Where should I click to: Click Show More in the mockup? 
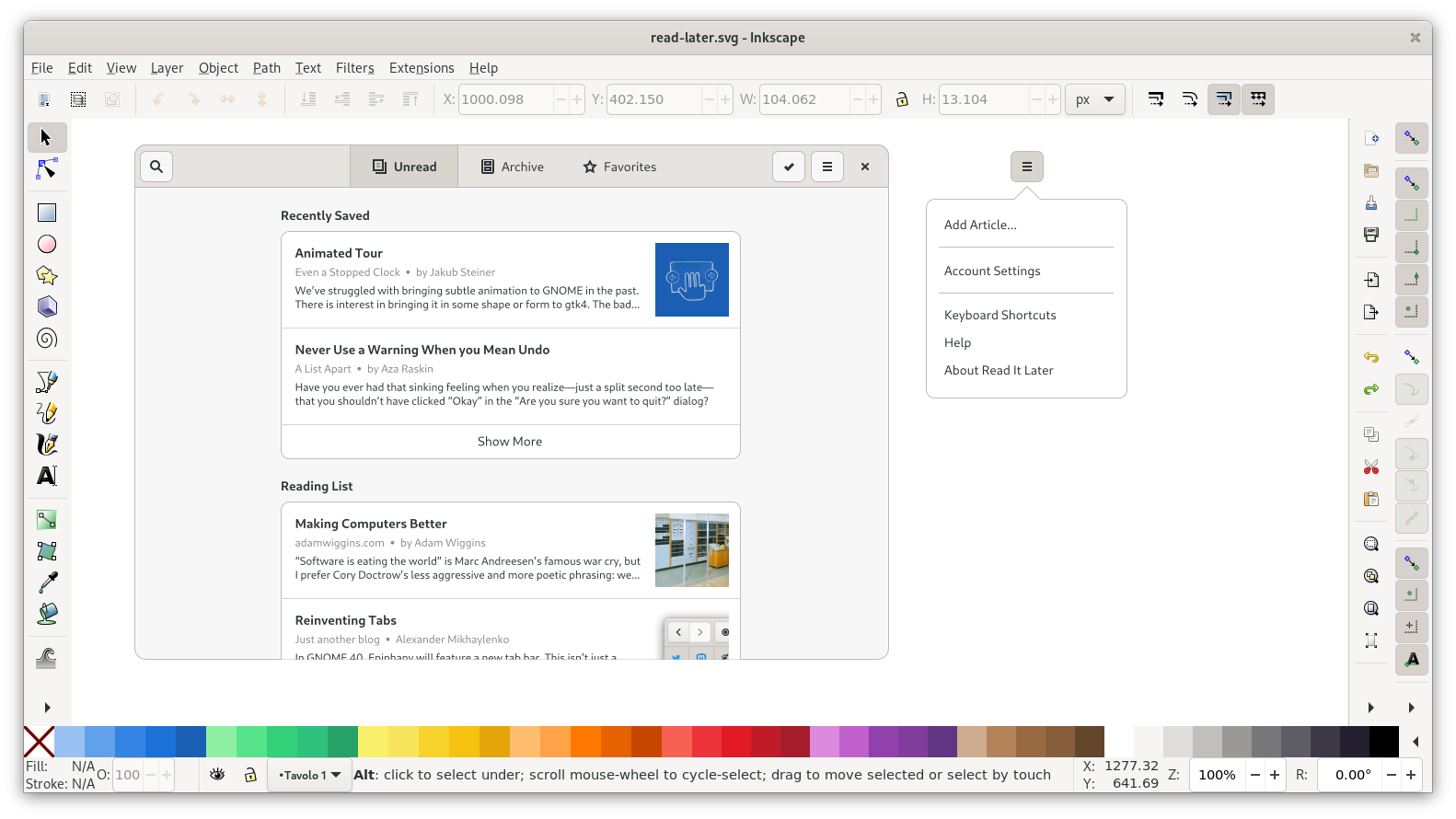click(x=510, y=442)
